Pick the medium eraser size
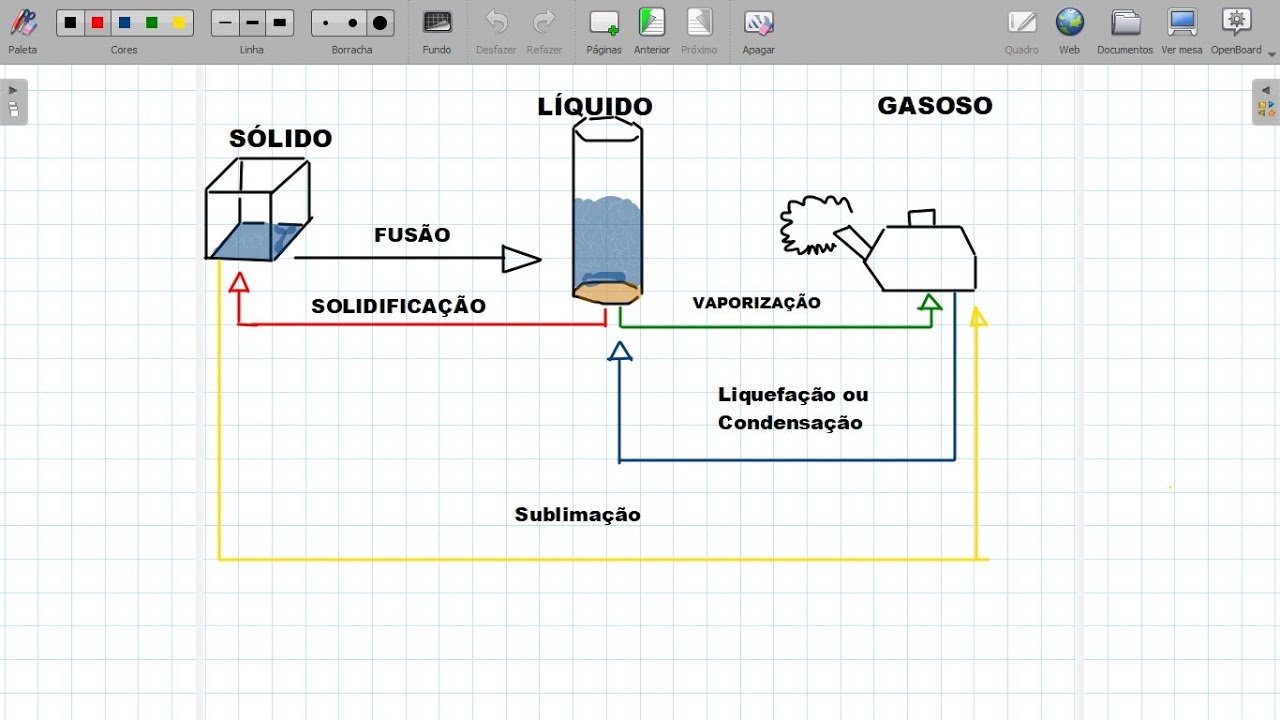This screenshot has height=720, width=1280. click(353, 22)
